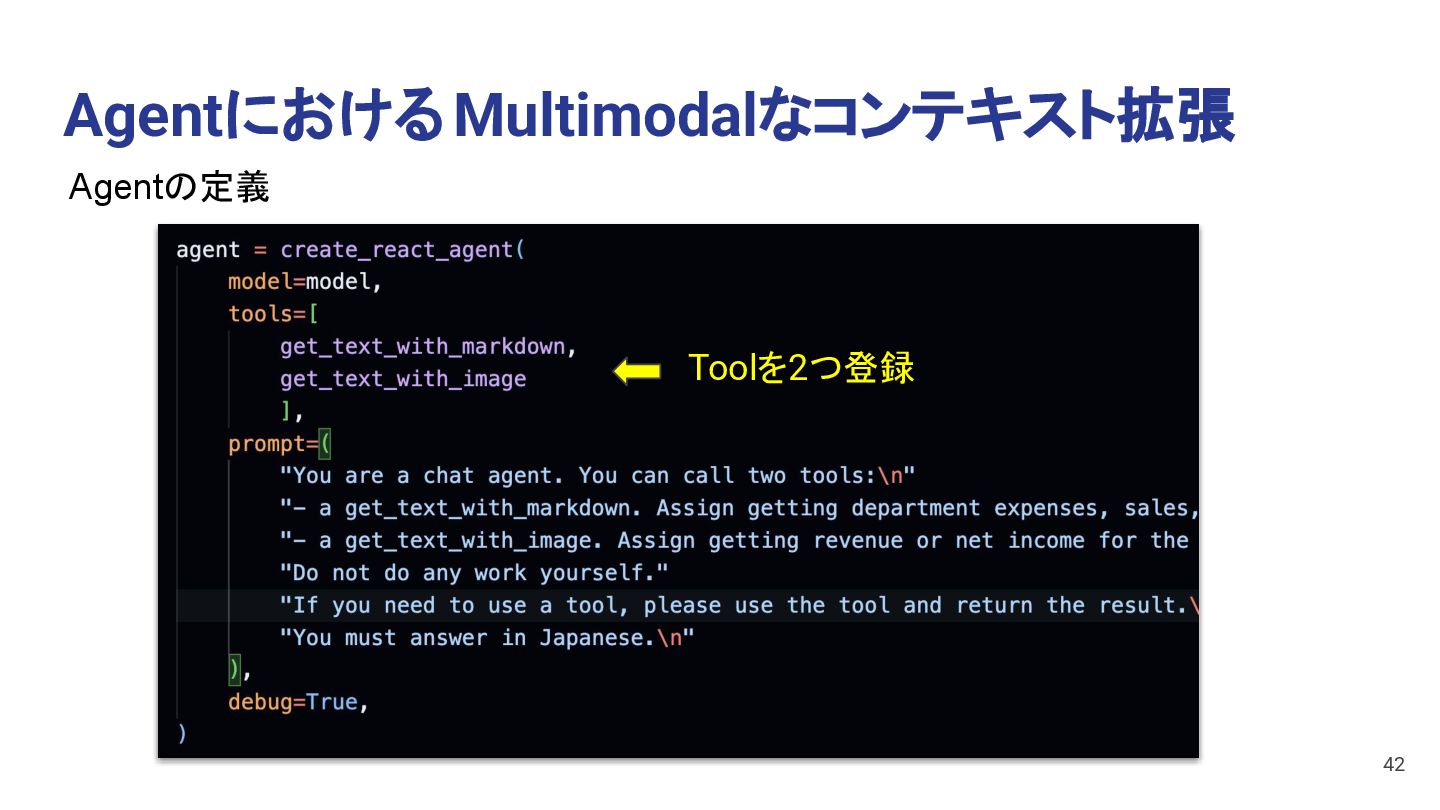Click the "You must answer in Japanese" string

pos(487,638)
